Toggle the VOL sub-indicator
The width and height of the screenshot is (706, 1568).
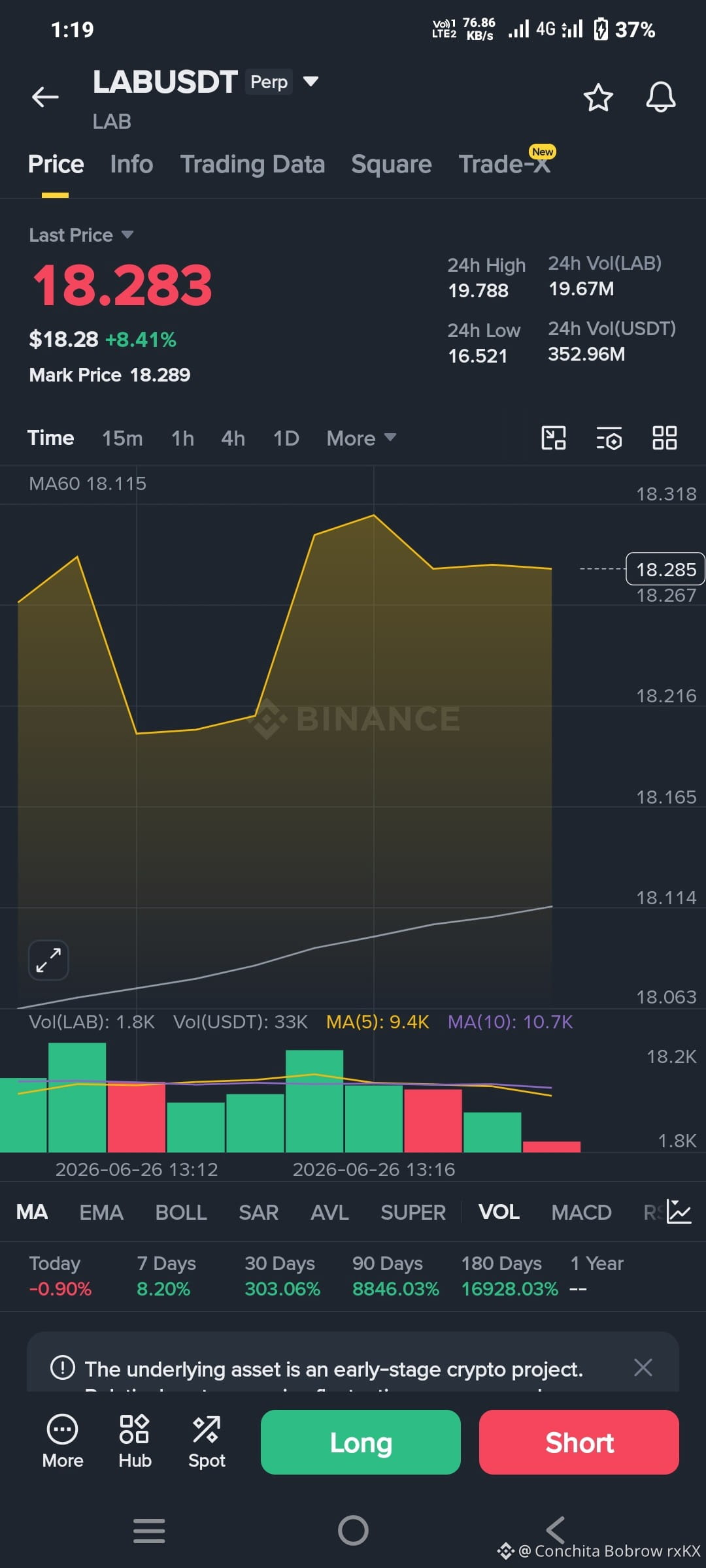point(499,1212)
